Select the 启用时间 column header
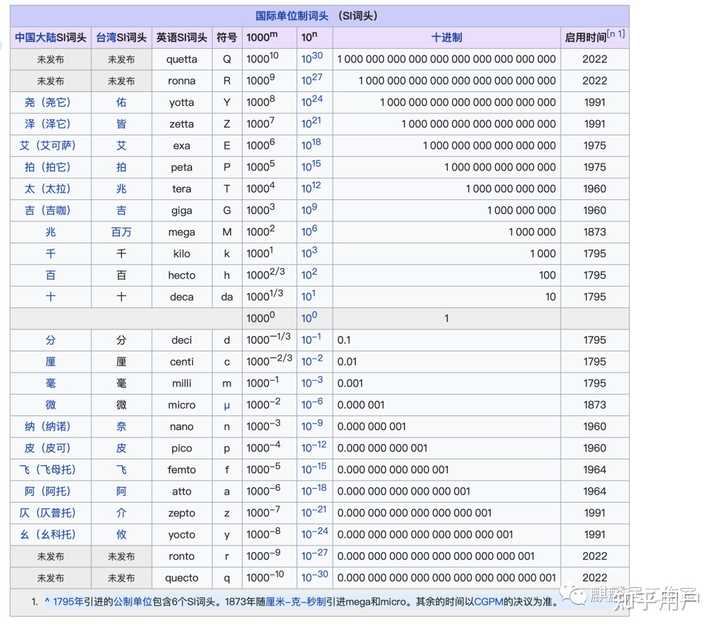Viewport: 720px width, 626px height. click(595, 38)
